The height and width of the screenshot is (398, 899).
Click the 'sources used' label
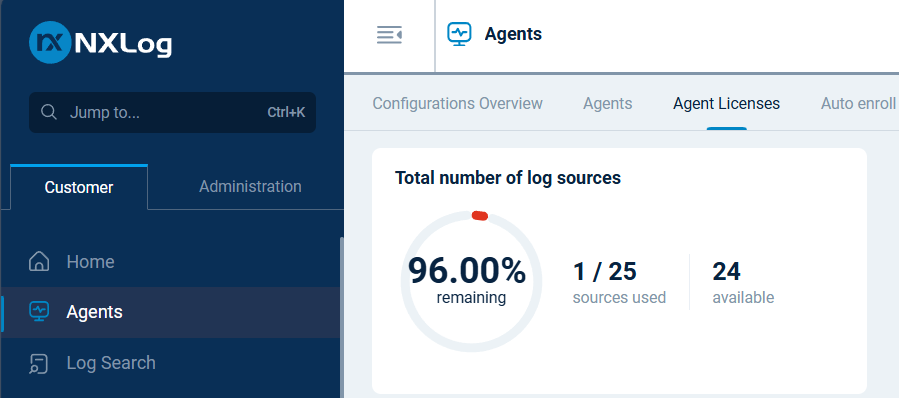point(619,298)
